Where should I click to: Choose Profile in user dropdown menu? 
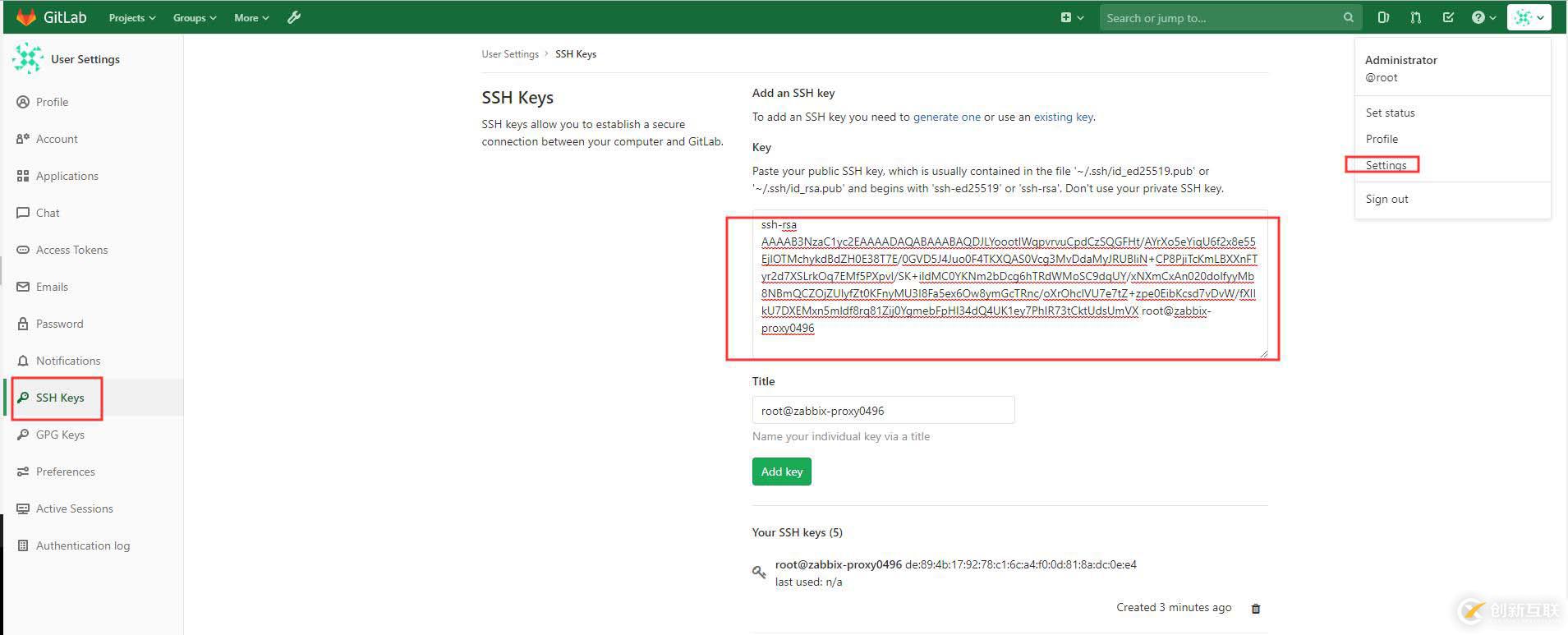pyautogui.click(x=1382, y=139)
